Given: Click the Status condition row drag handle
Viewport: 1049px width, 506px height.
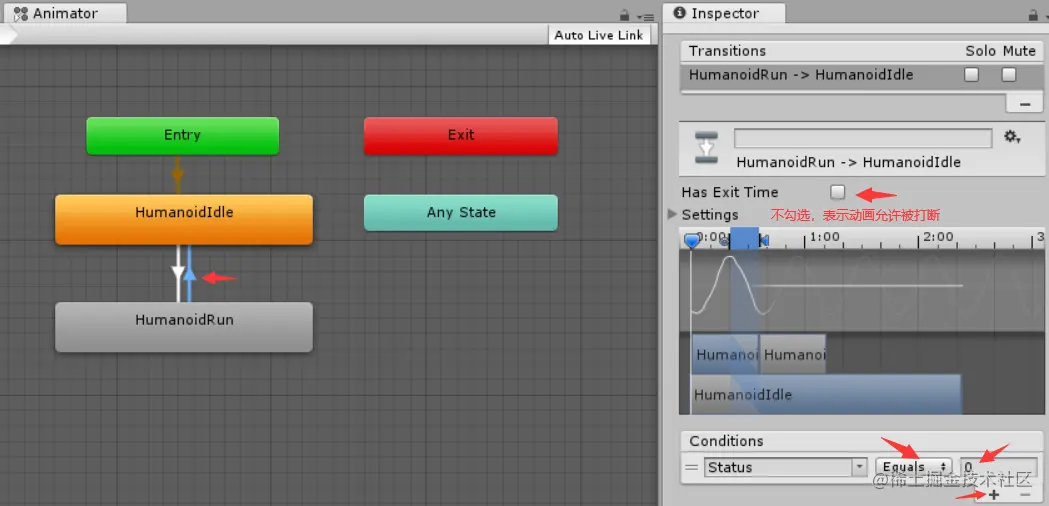Looking at the screenshot, I should [x=692, y=467].
